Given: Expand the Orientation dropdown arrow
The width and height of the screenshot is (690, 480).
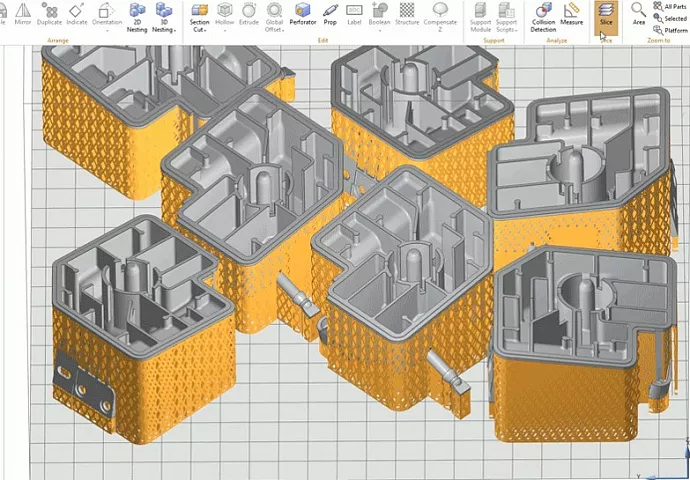Looking at the screenshot, I should coord(107,30).
